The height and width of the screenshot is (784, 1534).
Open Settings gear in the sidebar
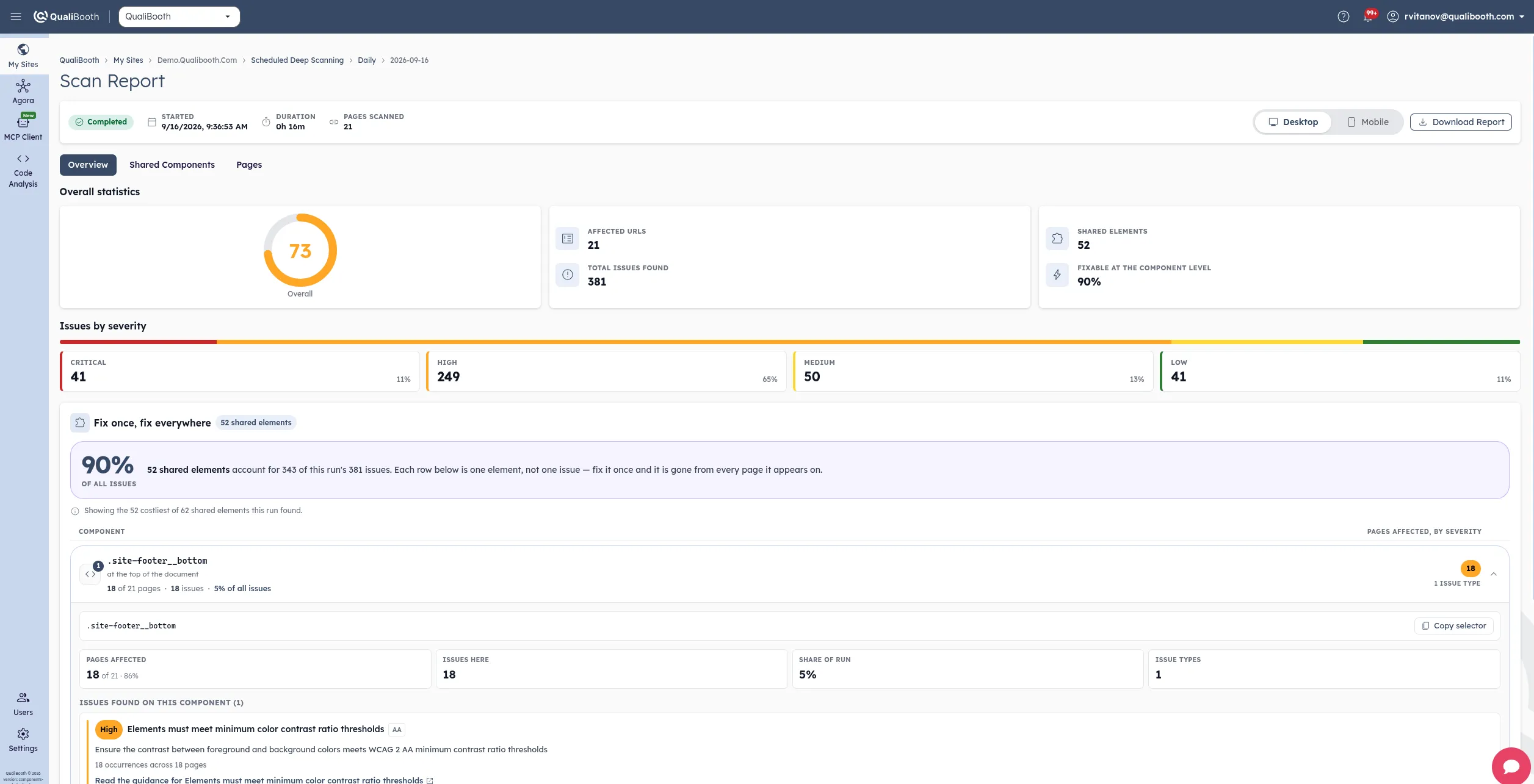[23, 741]
